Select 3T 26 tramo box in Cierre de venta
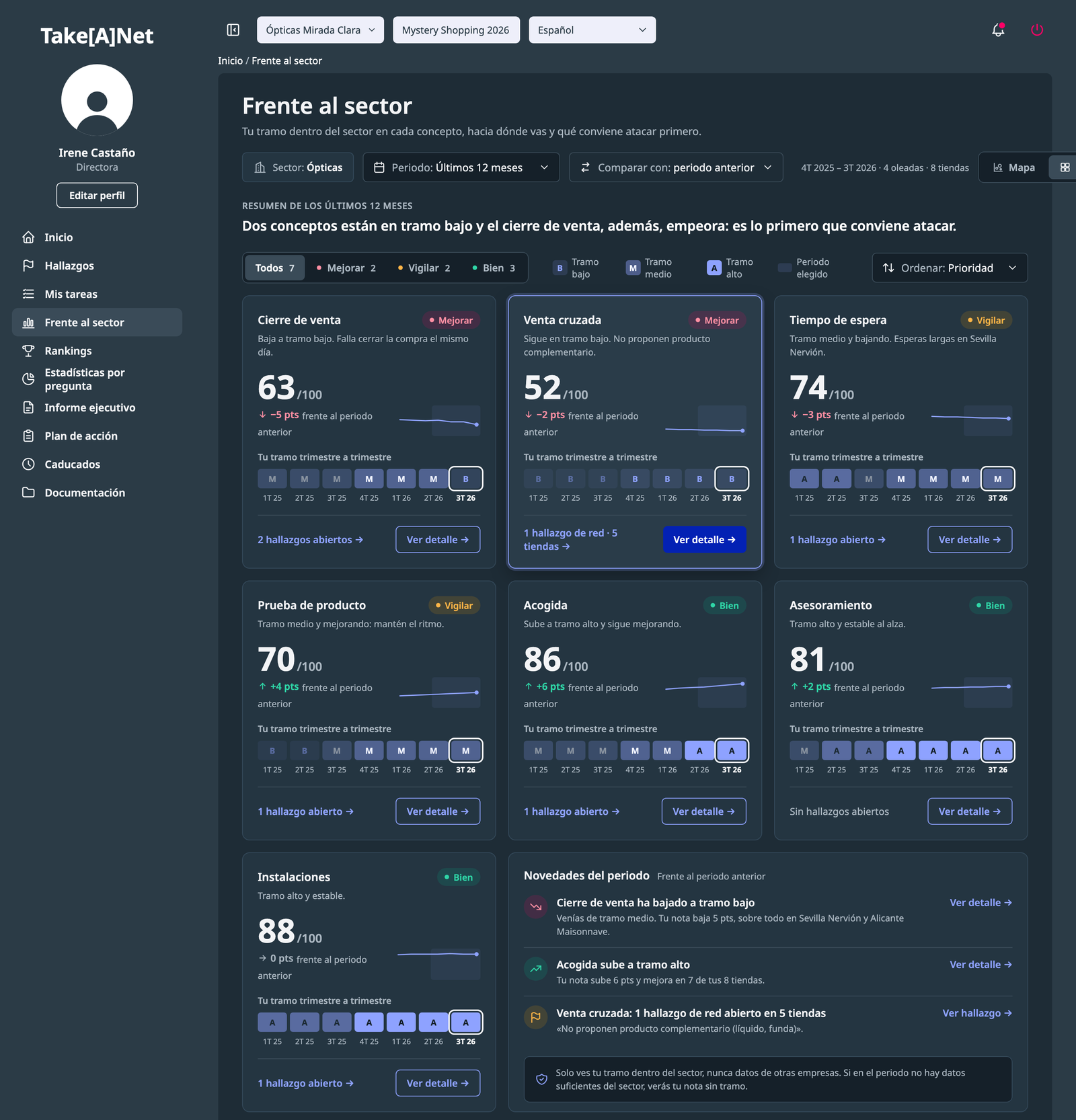 [x=465, y=479]
